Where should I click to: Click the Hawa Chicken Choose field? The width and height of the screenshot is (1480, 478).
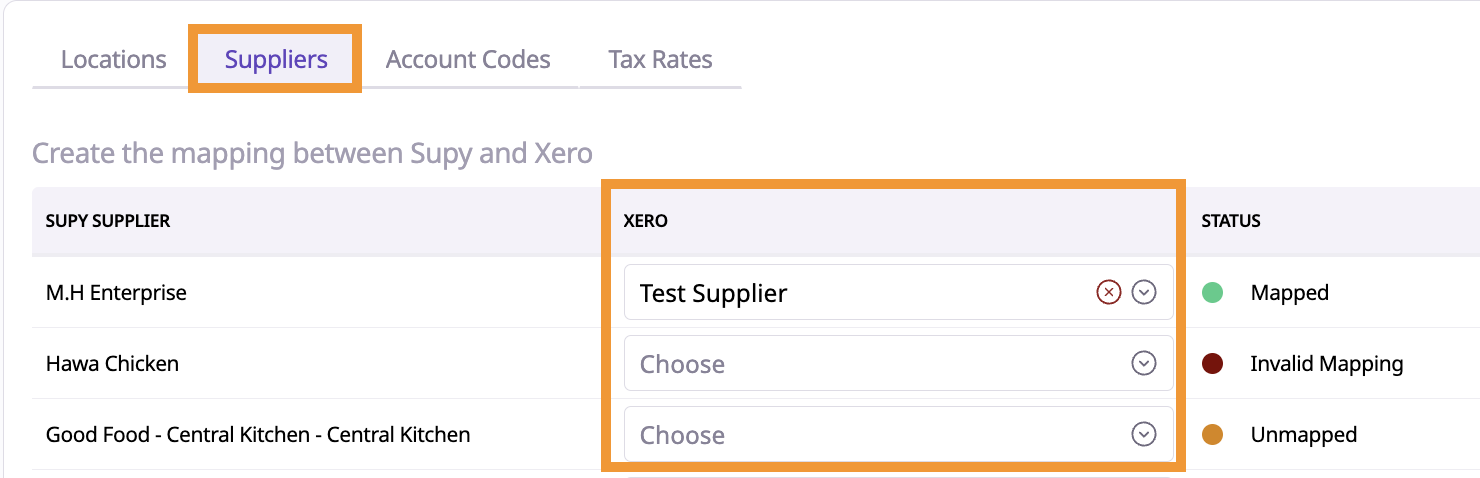(x=850, y=363)
